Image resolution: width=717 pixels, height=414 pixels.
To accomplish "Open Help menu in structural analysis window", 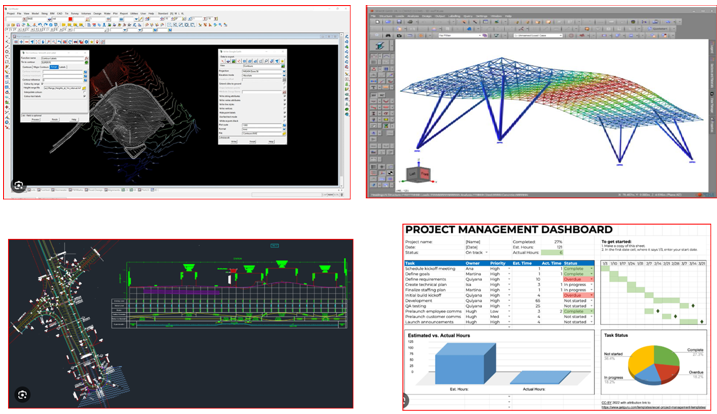I will point(508,16).
